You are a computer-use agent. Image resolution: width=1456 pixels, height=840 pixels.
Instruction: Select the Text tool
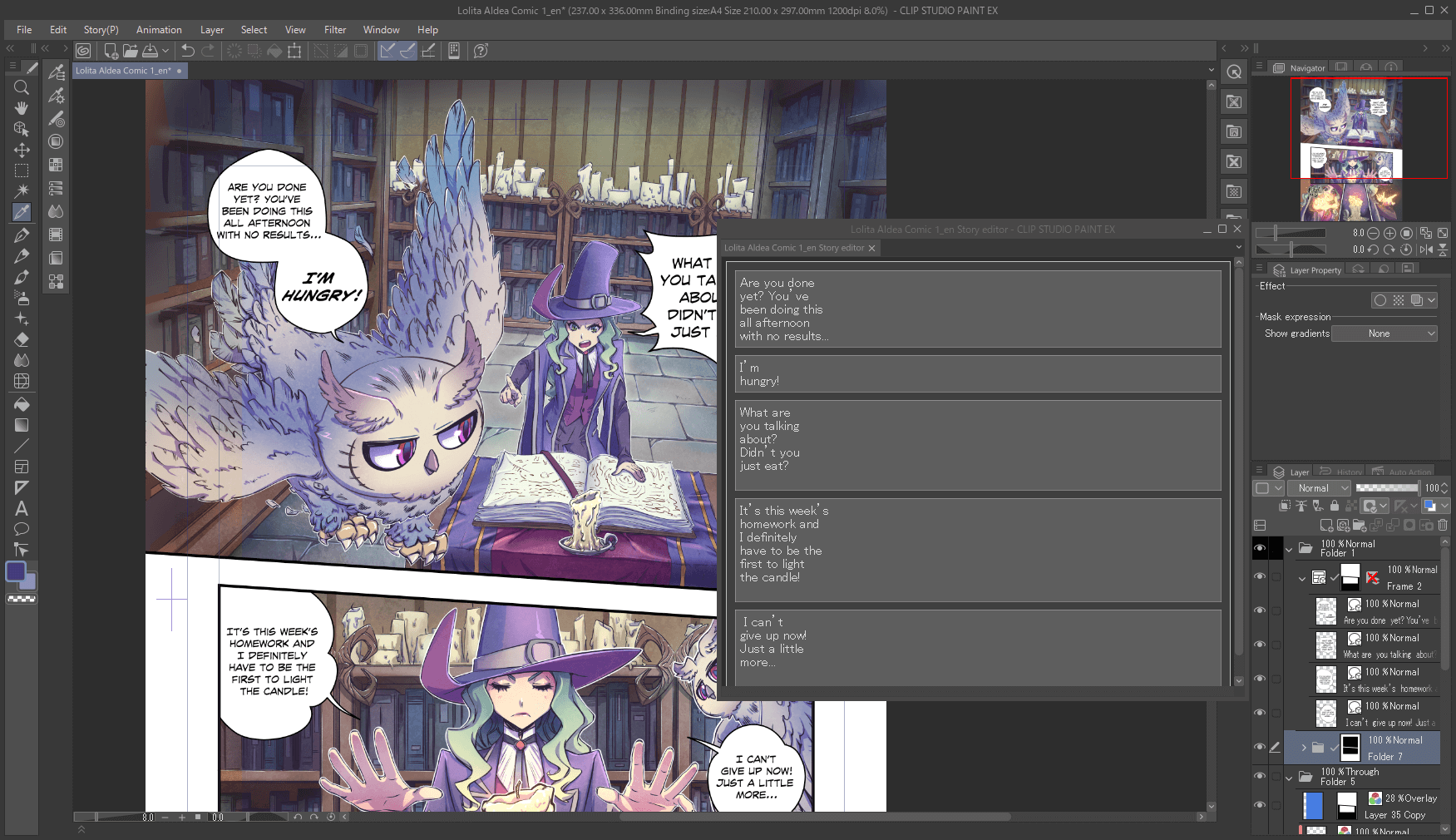[22, 508]
